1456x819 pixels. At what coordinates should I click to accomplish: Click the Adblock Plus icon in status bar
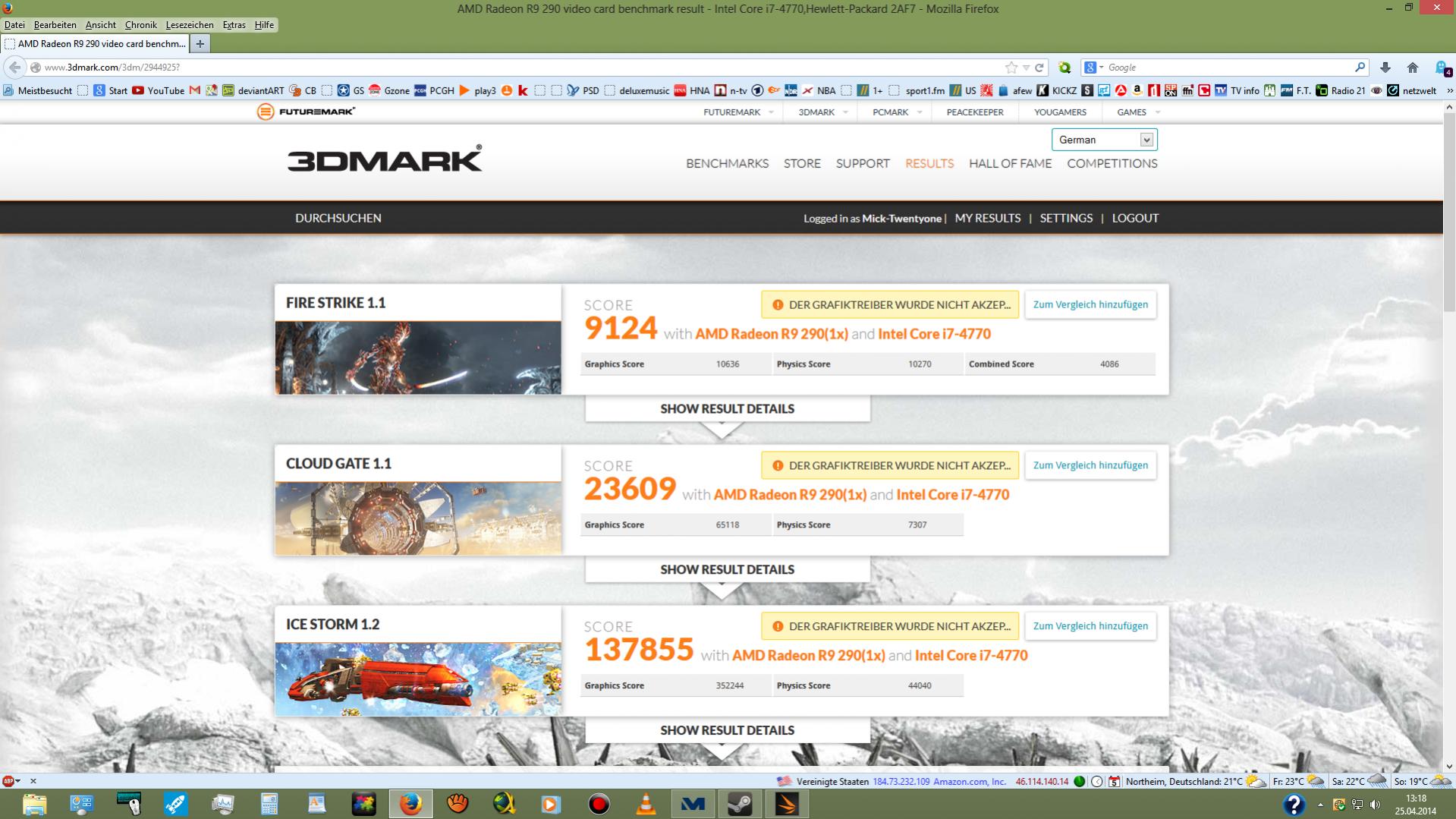pyautogui.click(x=8, y=780)
